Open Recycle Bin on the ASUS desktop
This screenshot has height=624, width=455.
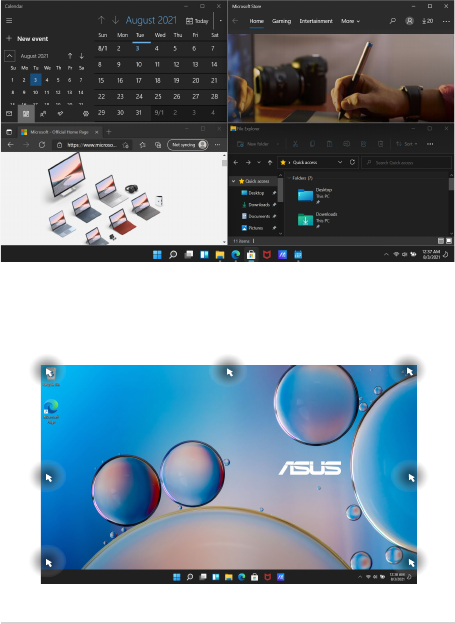coord(51,376)
